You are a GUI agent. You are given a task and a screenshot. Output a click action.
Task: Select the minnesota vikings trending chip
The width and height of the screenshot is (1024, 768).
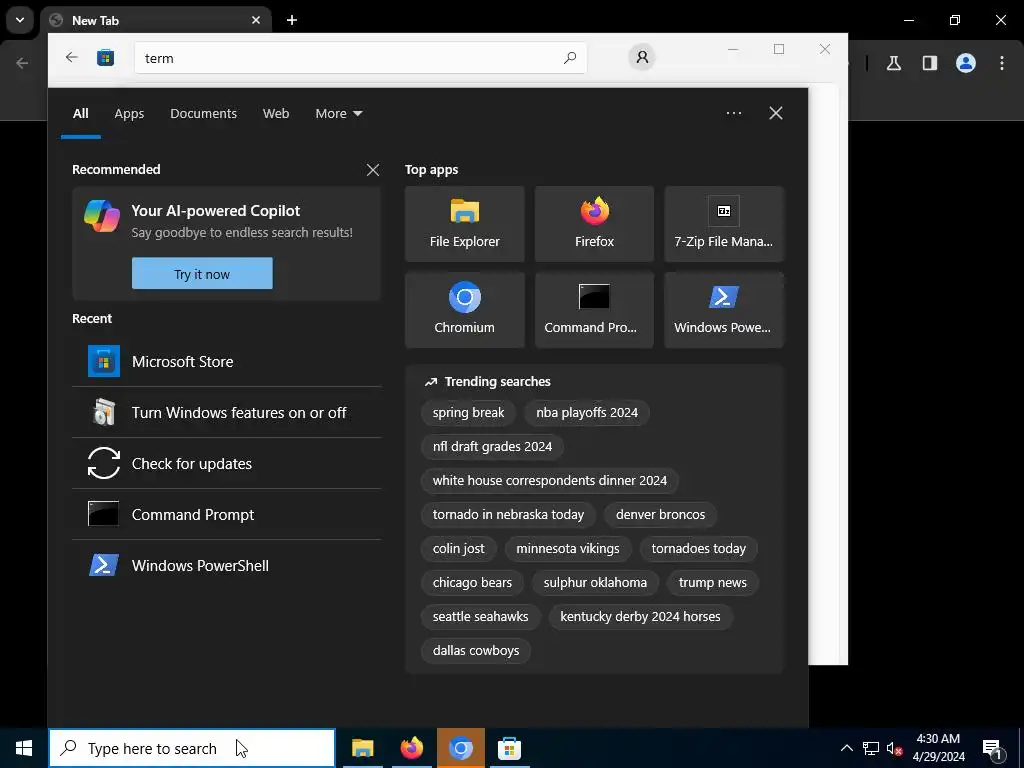pyautogui.click(x=568, y=548)
